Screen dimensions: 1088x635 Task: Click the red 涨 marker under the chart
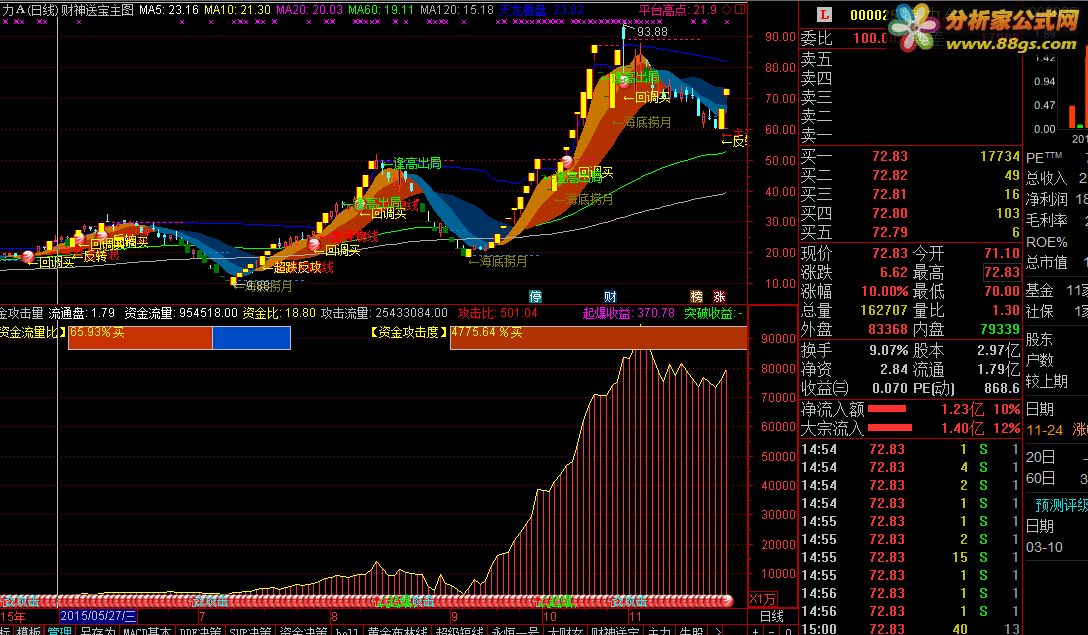(719, 296)
